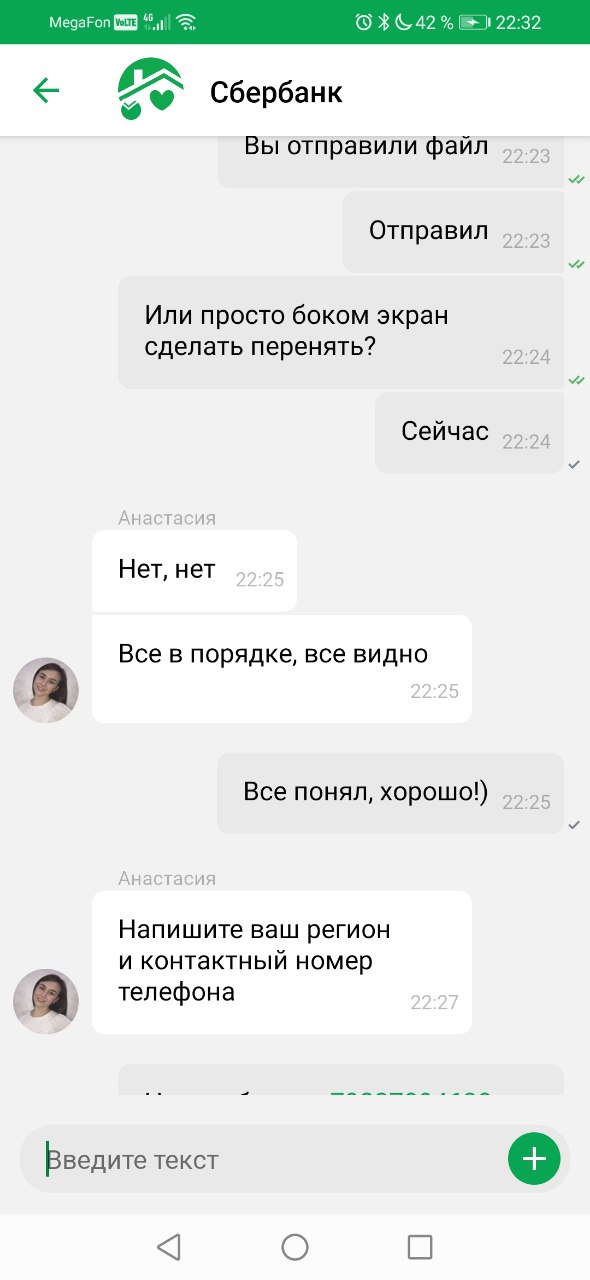Tap the Android home circle button
The width and height of the screenshot is (590, 1280).
(295, 1246)
